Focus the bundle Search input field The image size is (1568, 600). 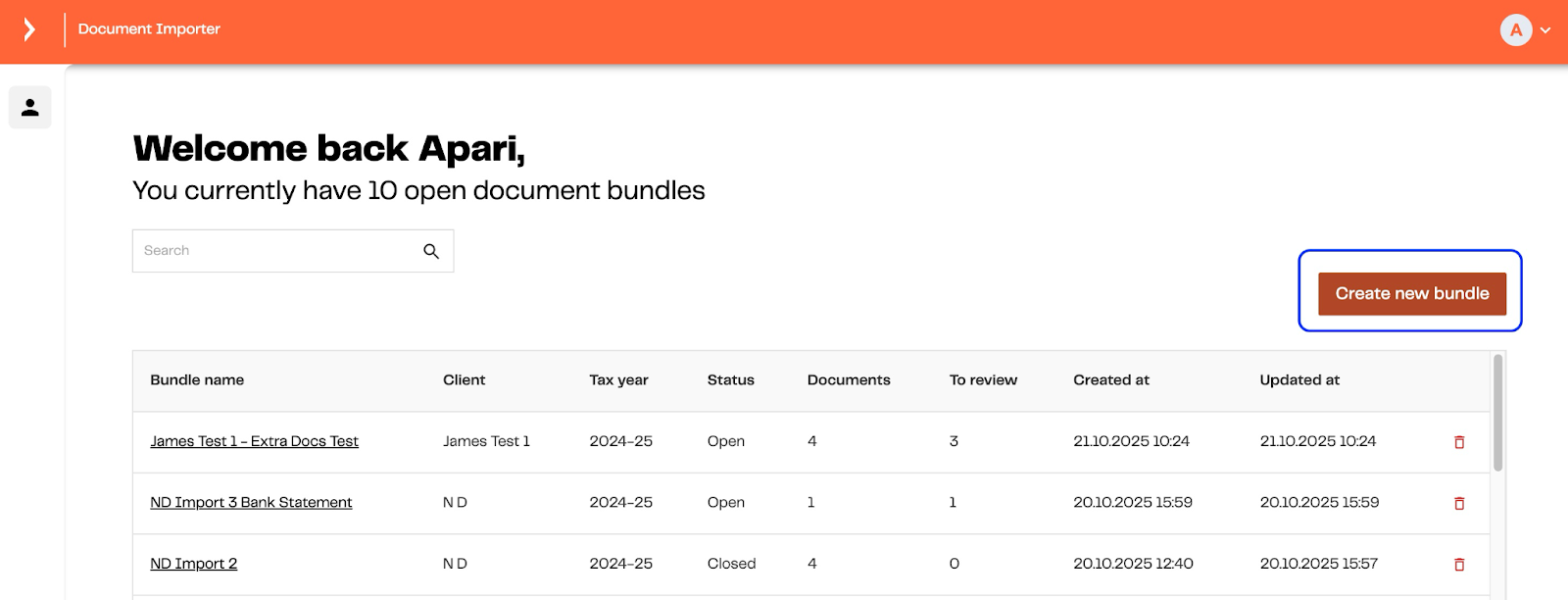tap(276, 251)
